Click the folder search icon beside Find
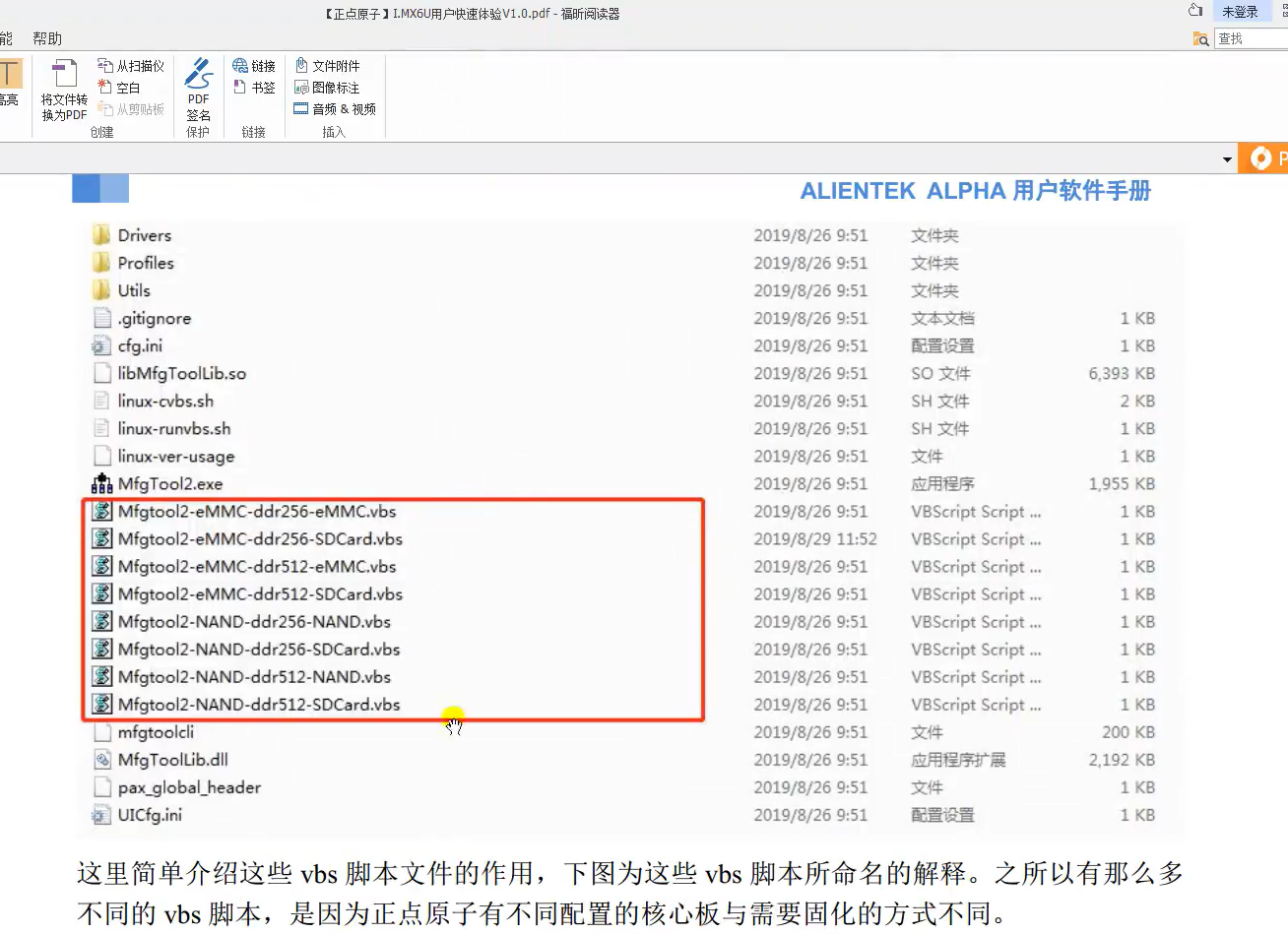 (1200, 38)
